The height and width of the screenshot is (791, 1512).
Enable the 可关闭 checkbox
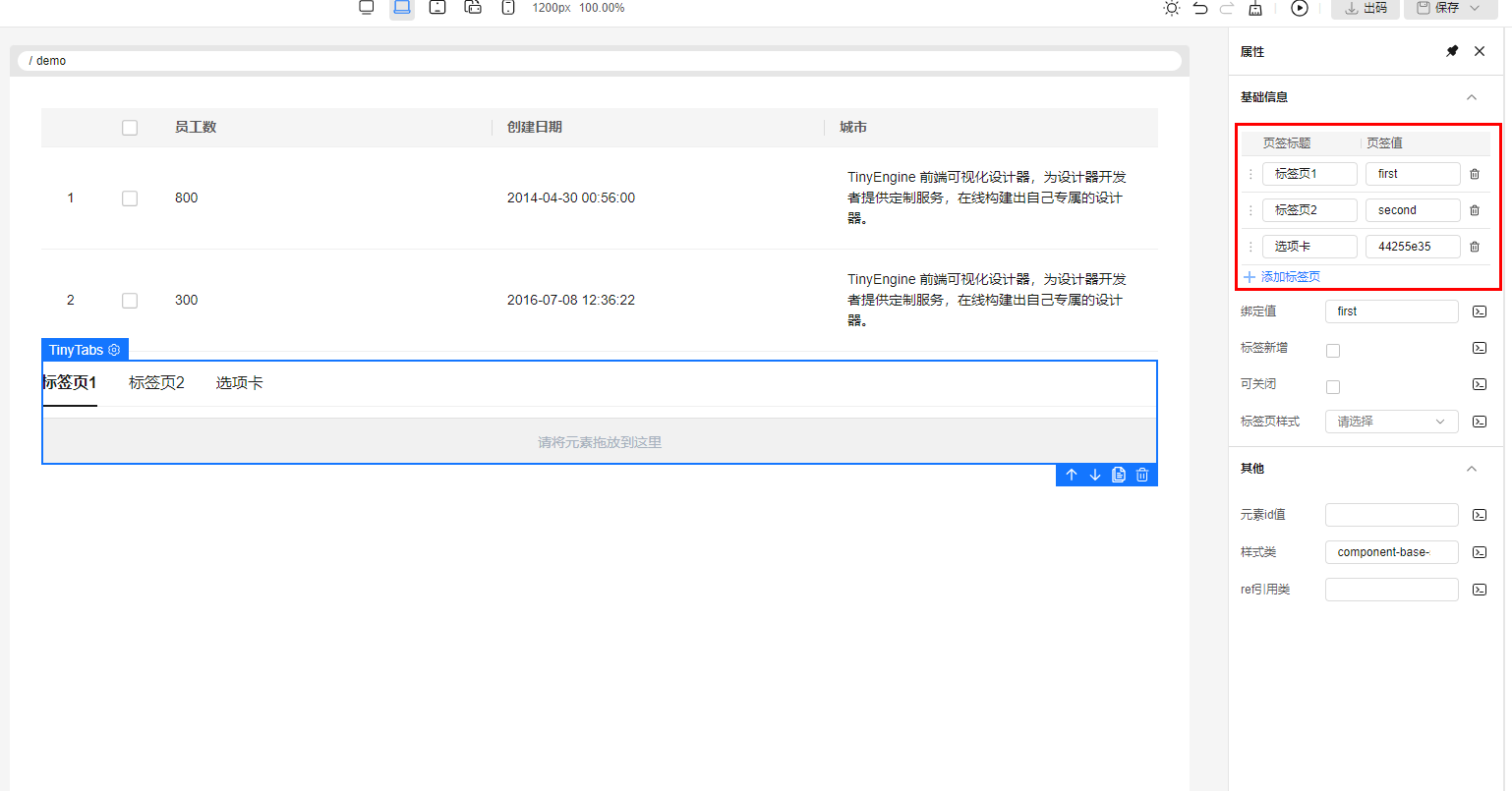click(x=1333, y=387)
